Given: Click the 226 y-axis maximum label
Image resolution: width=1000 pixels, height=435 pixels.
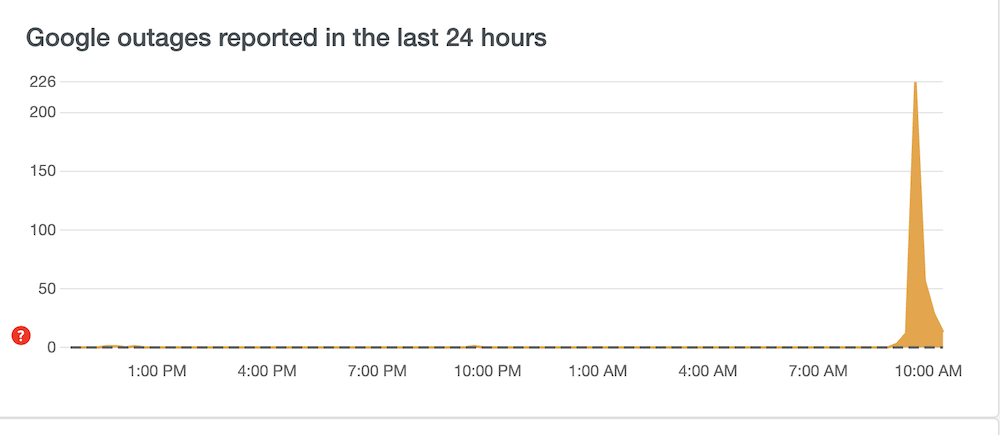Looking at the screenshot, I should (x=42, y=81).
